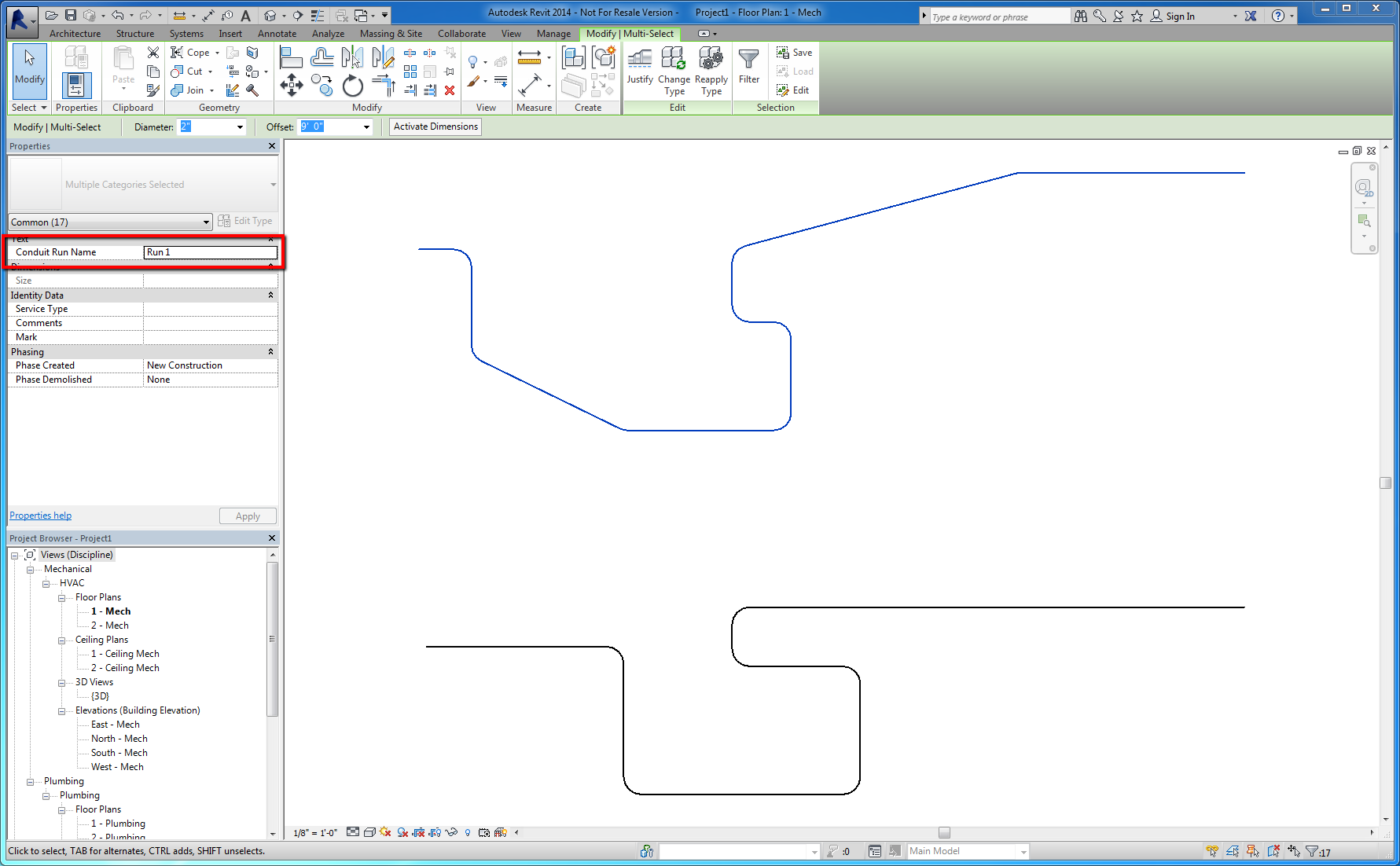The height and width of the screenshot is (866, 1400).
Task: Toggle Temporary Hide/Isolate glasses icon
Action: pyautogui.click(x=451, y=832)
